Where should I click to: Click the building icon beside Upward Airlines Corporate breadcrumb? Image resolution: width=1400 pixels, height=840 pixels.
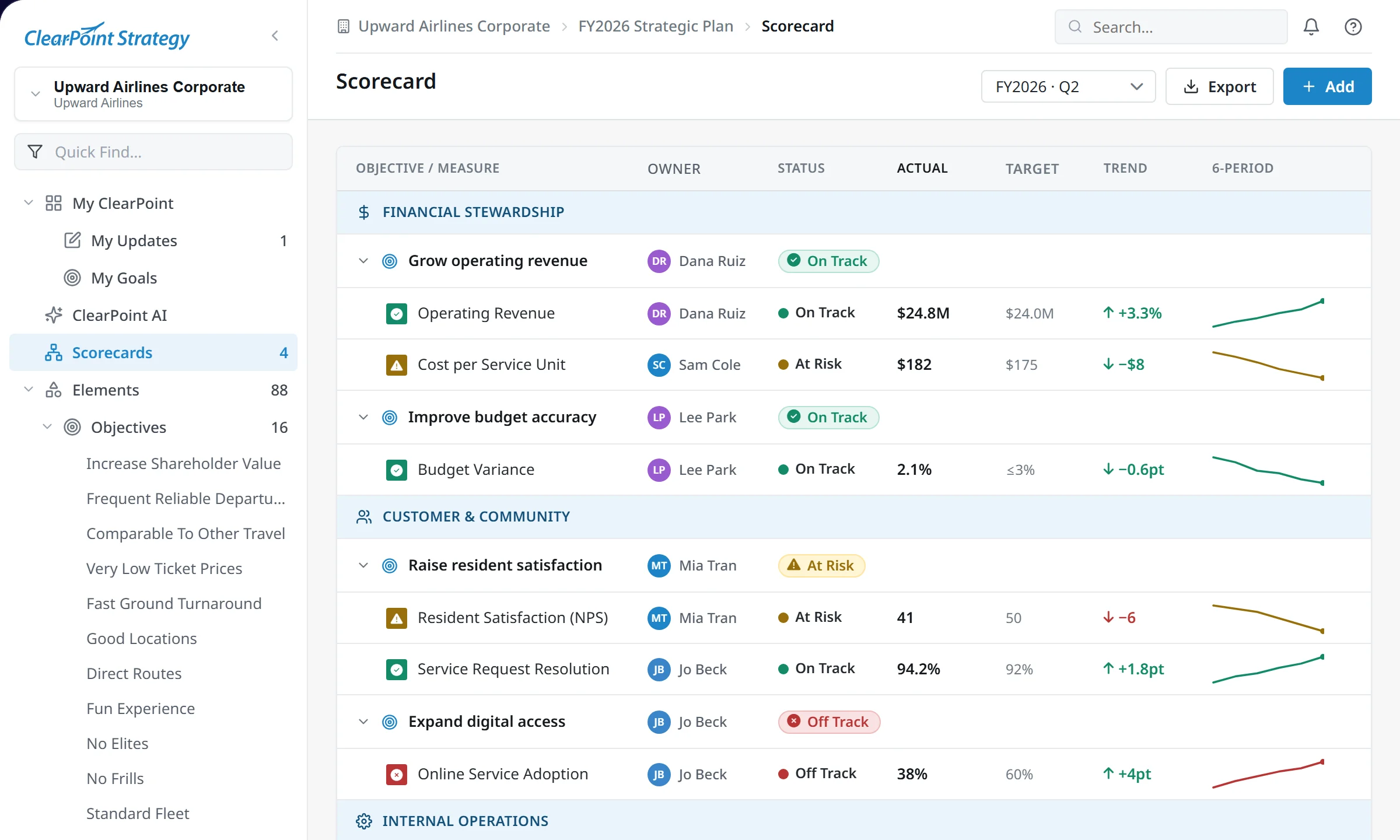(x=344, y=26)
